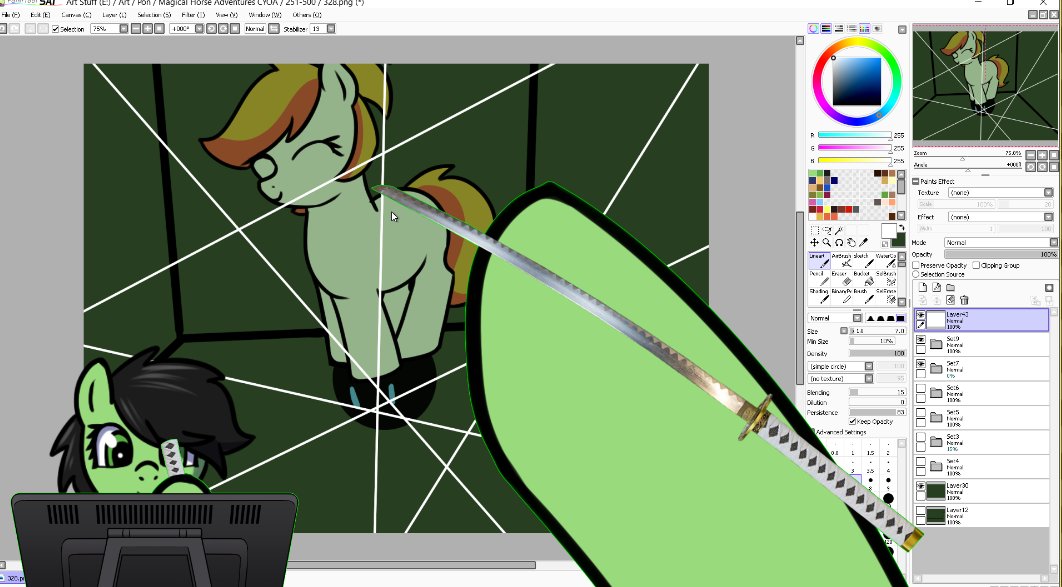Image resolution: width=1062 pixels, height=587 pixels.
Task: Select the Hand pan tool
Action: (x=851, y=242)
